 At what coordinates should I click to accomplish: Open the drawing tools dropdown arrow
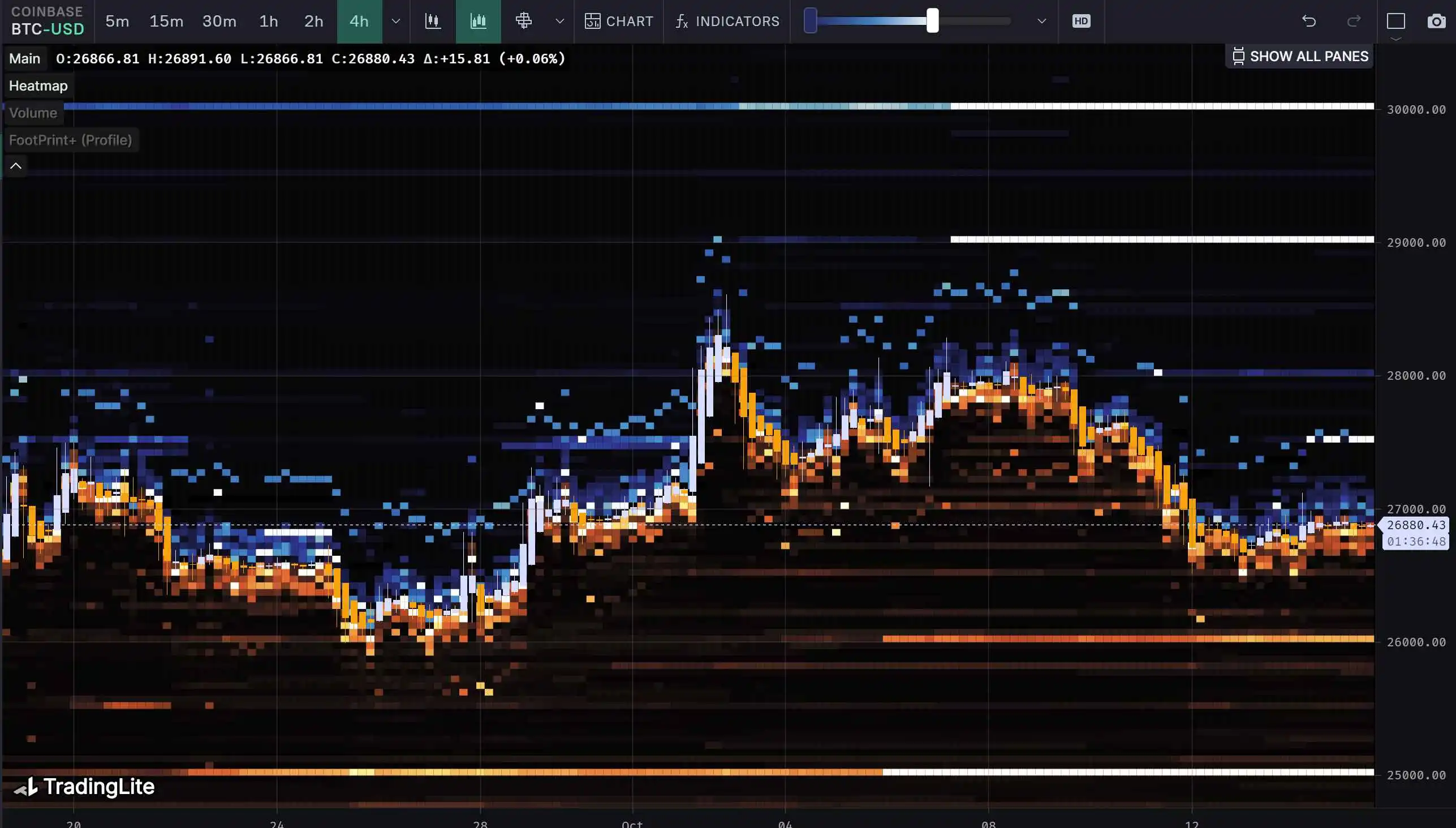pos(560,22)
